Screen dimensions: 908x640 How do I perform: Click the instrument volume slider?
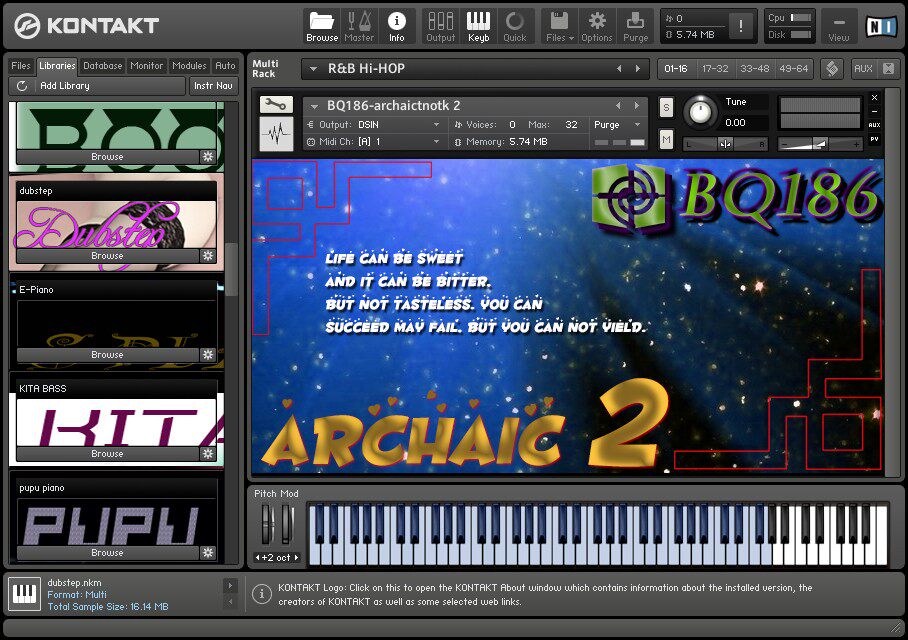[x=819, y=144]
